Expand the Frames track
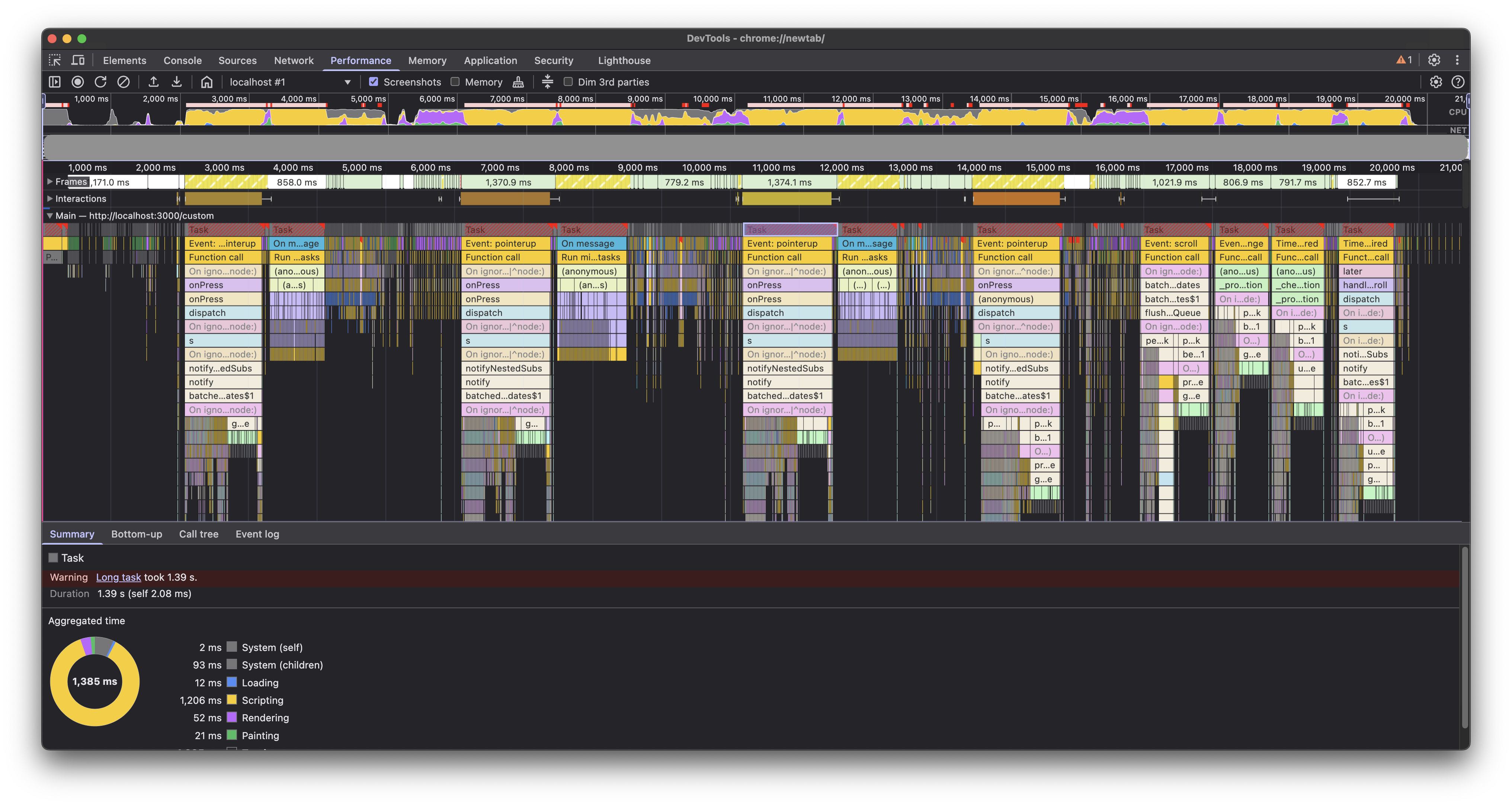The height and width of the screenshot is (805, 1512). (50, 182)
